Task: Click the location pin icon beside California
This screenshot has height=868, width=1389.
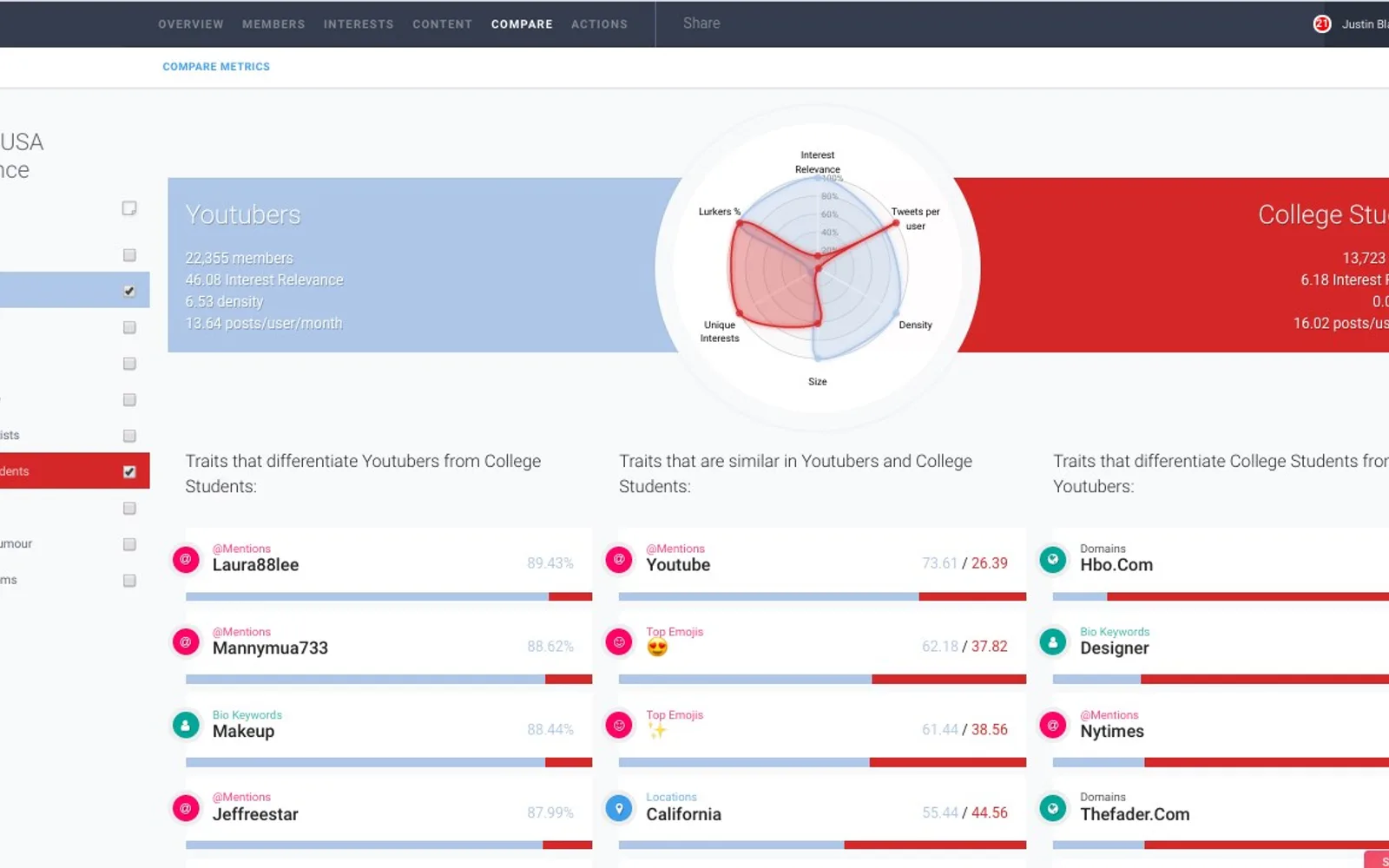Action: click(619, 809)
